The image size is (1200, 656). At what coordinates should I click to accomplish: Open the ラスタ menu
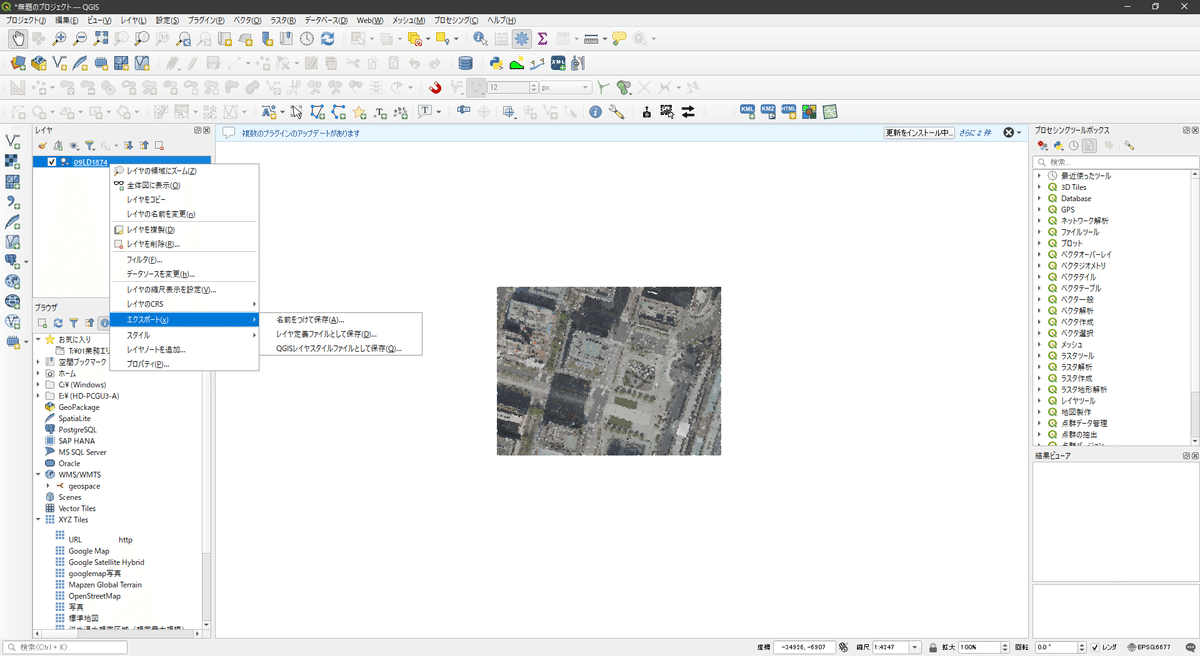pyautogui.click(x=284, y=20)
